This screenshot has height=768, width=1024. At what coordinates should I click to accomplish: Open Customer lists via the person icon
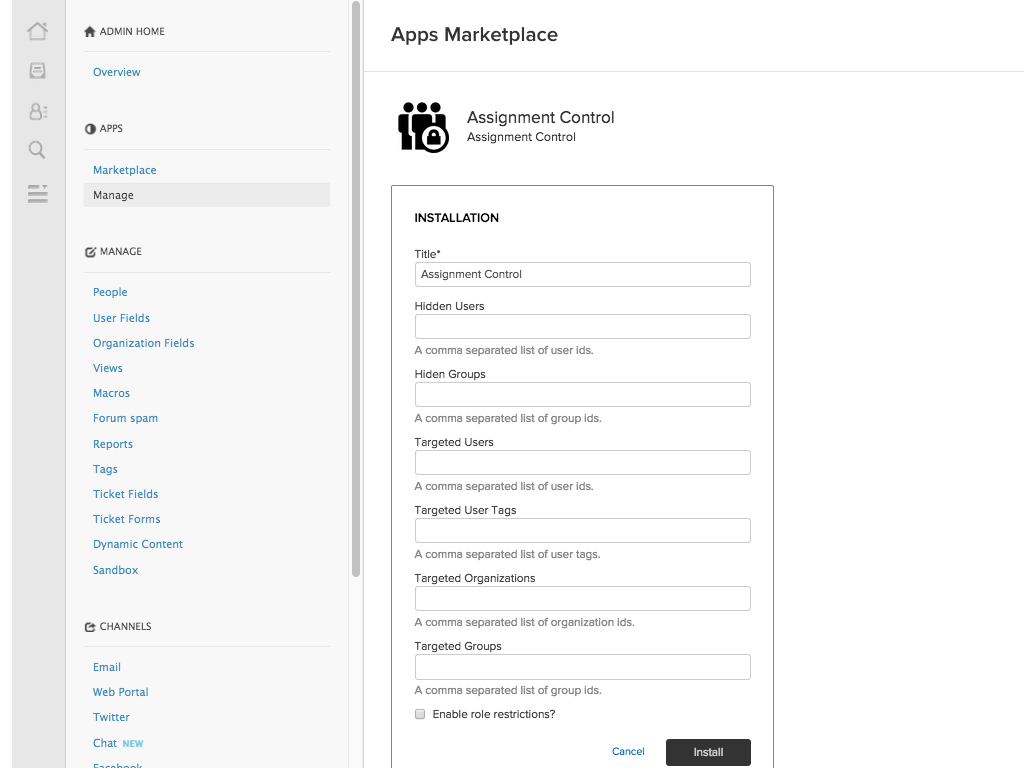[x=37, y=111]
